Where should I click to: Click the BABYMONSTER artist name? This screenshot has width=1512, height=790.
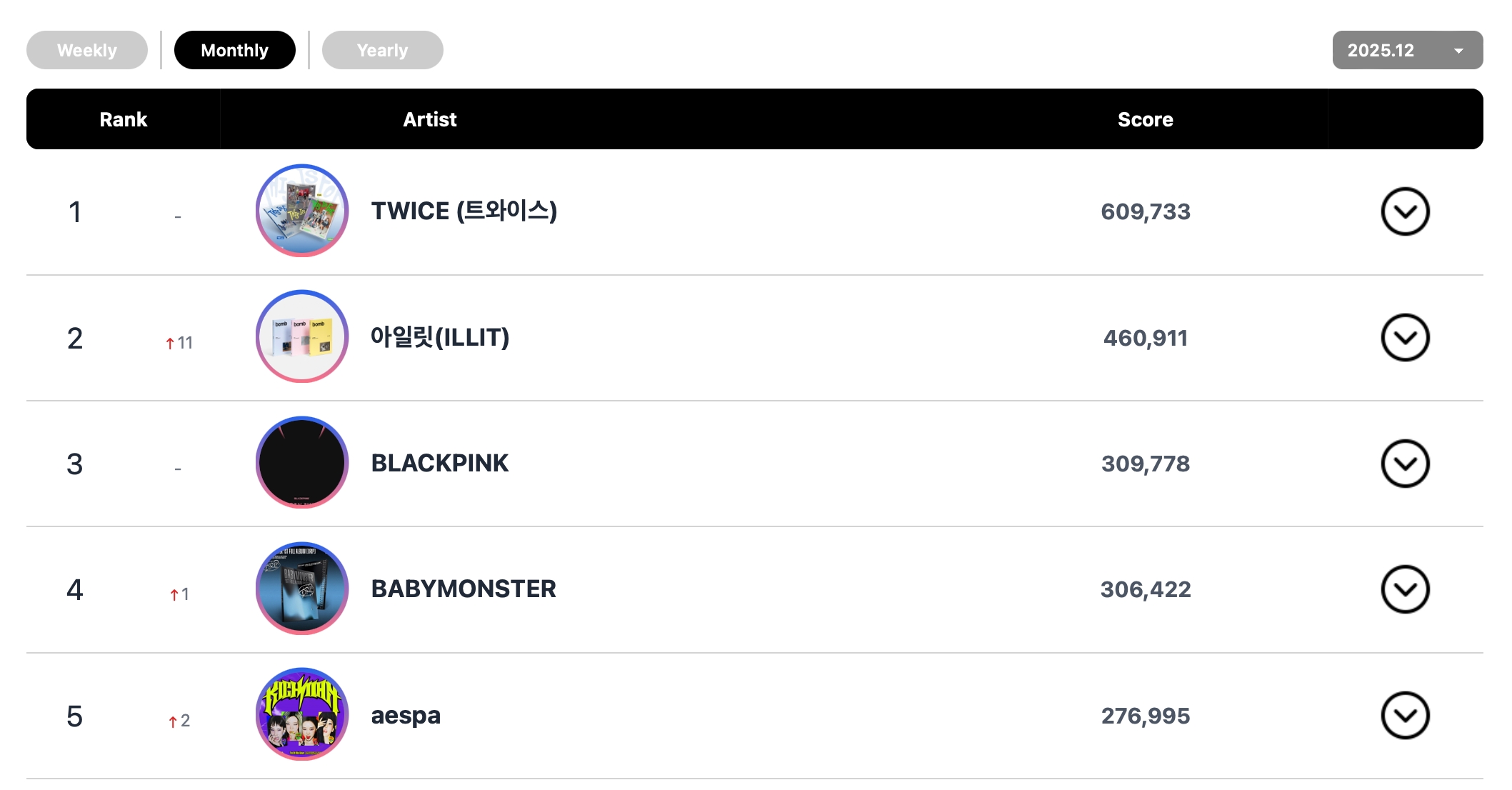tap(463, 589)
